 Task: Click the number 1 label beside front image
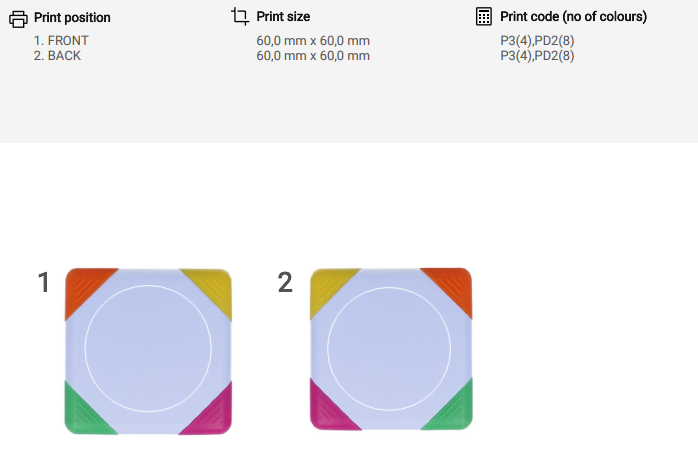(x=44, y=283)
